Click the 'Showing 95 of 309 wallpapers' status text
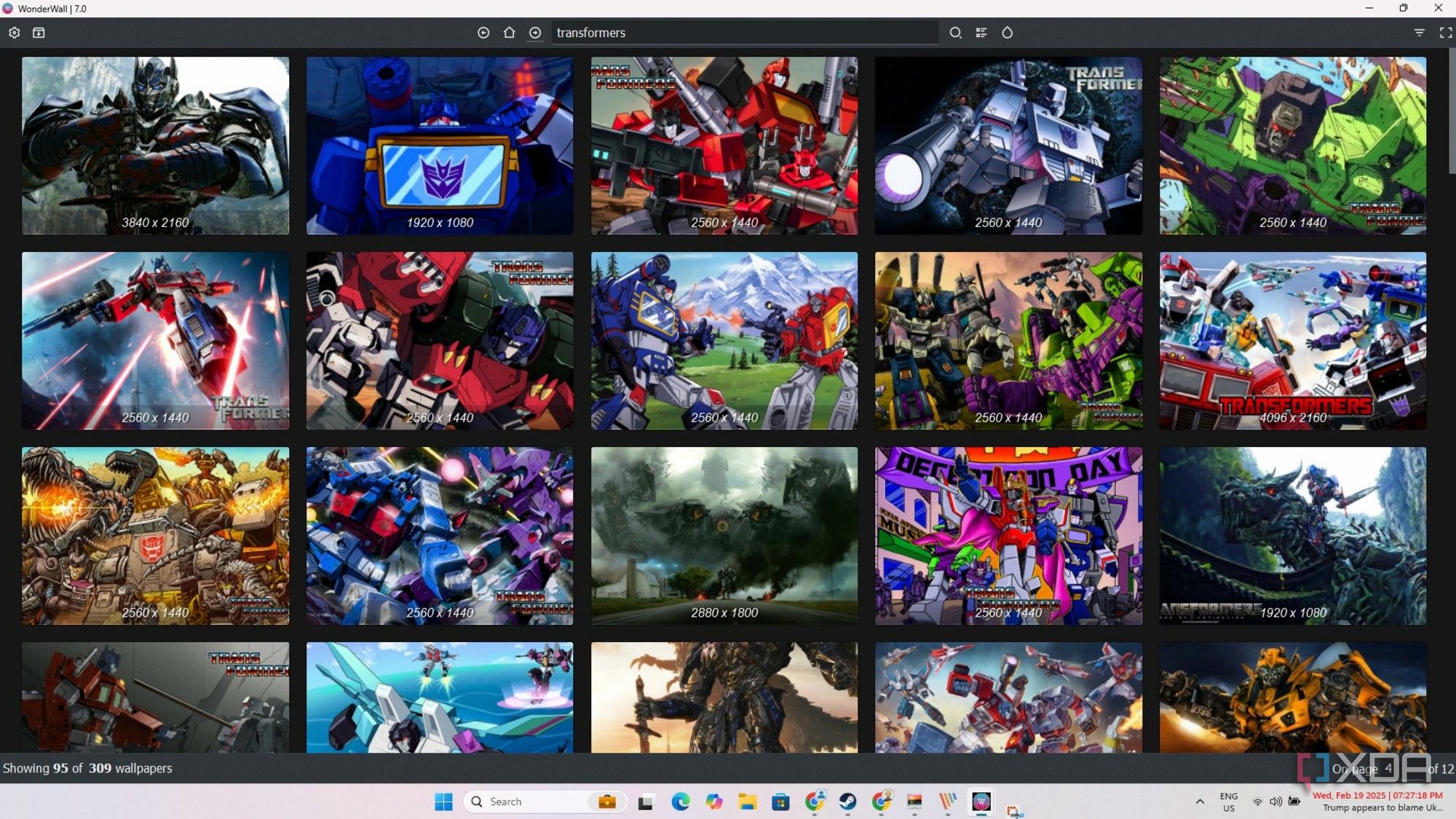 [87, 769]
